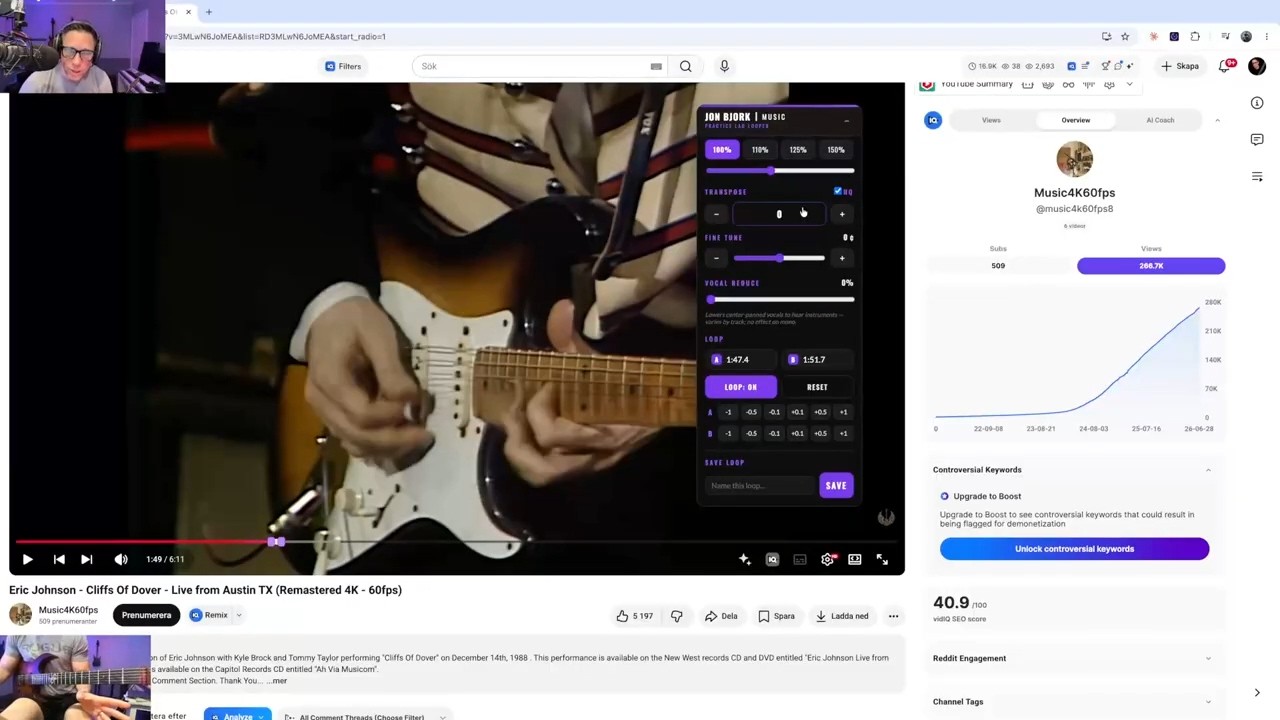The height and width of the screenshot is (720, 1280).
Task: Seek on the video progress bar
Action: point(457,542)
